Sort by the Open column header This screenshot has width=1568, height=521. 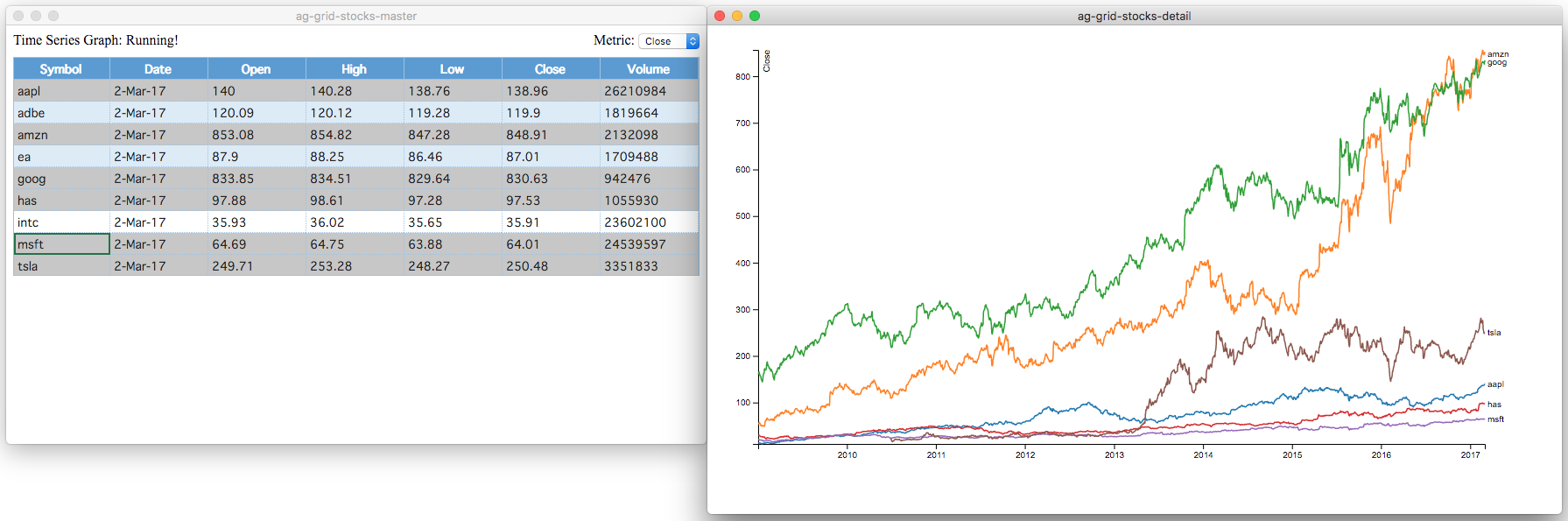(257, 69)
